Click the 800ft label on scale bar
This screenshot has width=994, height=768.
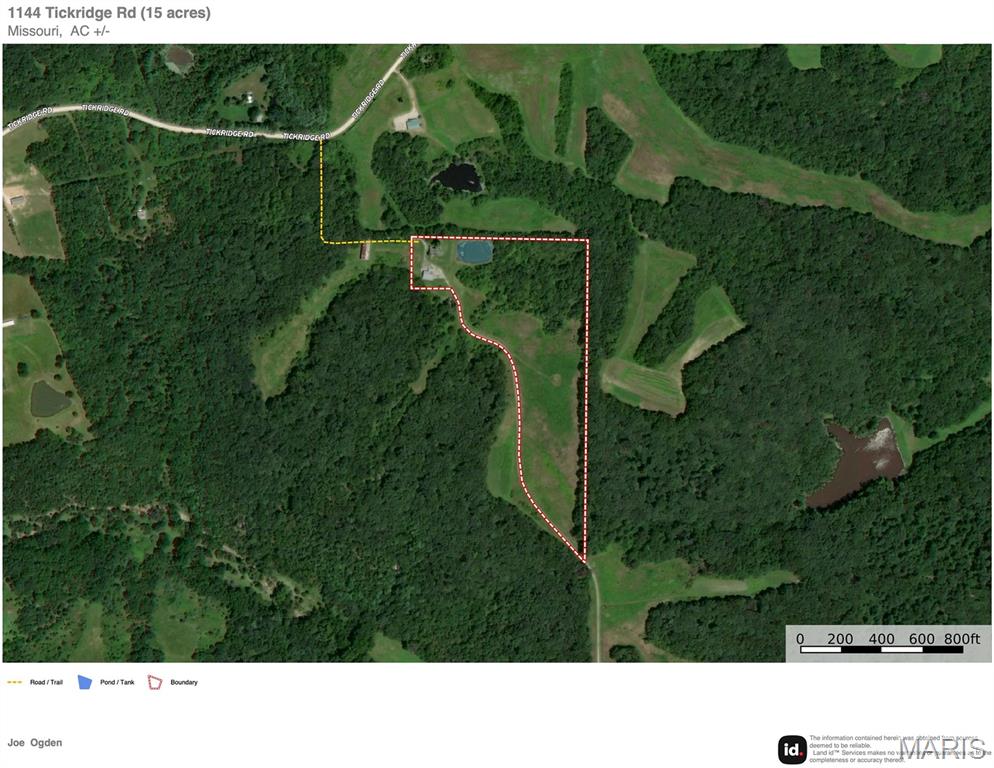coord(962,639)
